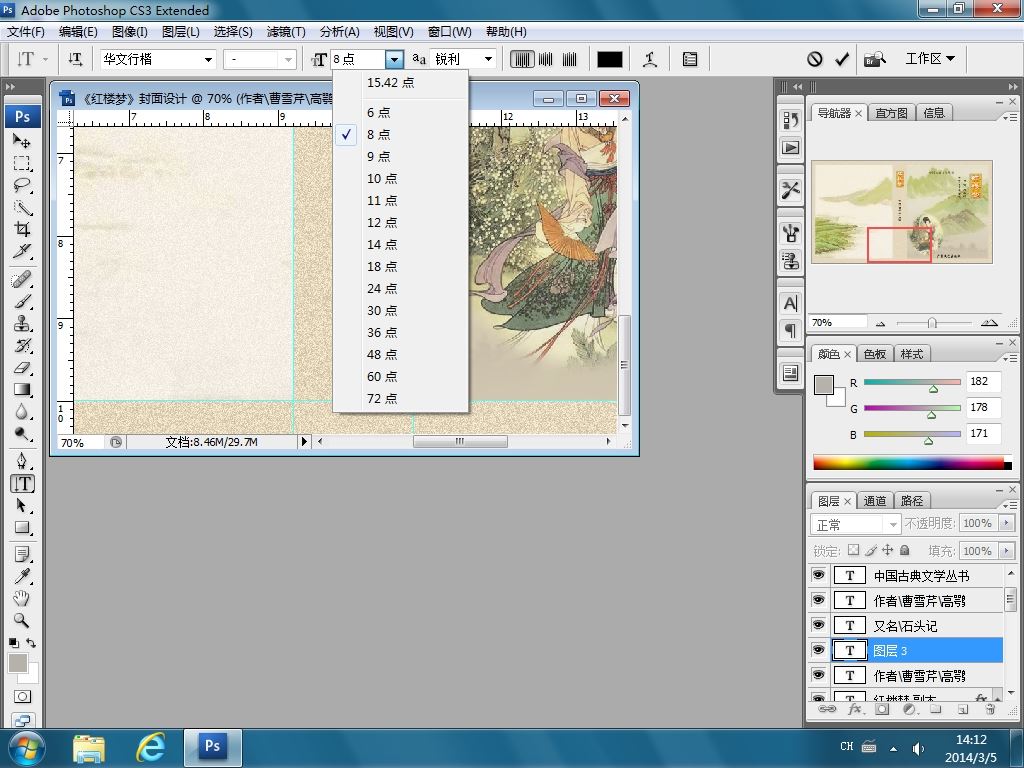Toggle lock transparent pixels
Image resolution: width=1024 pixels, height=768 pixels.
coord(854,551)
